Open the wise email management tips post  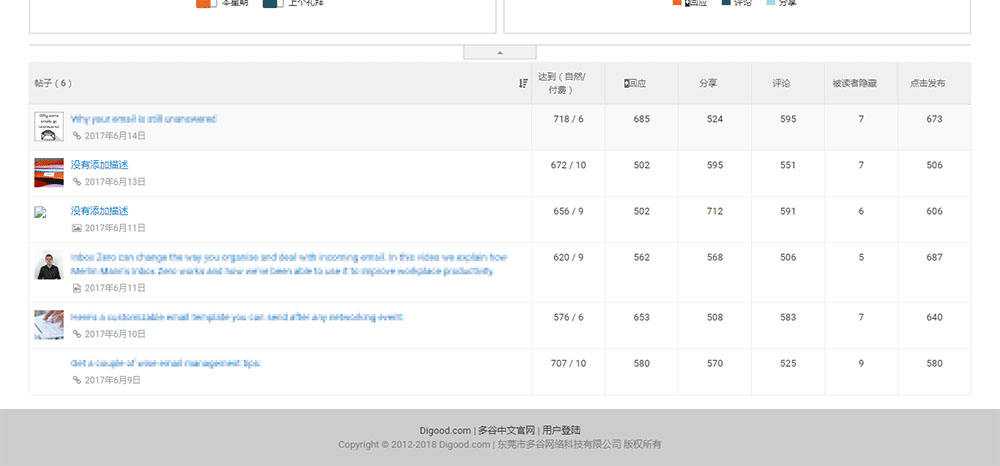[166, 363]
